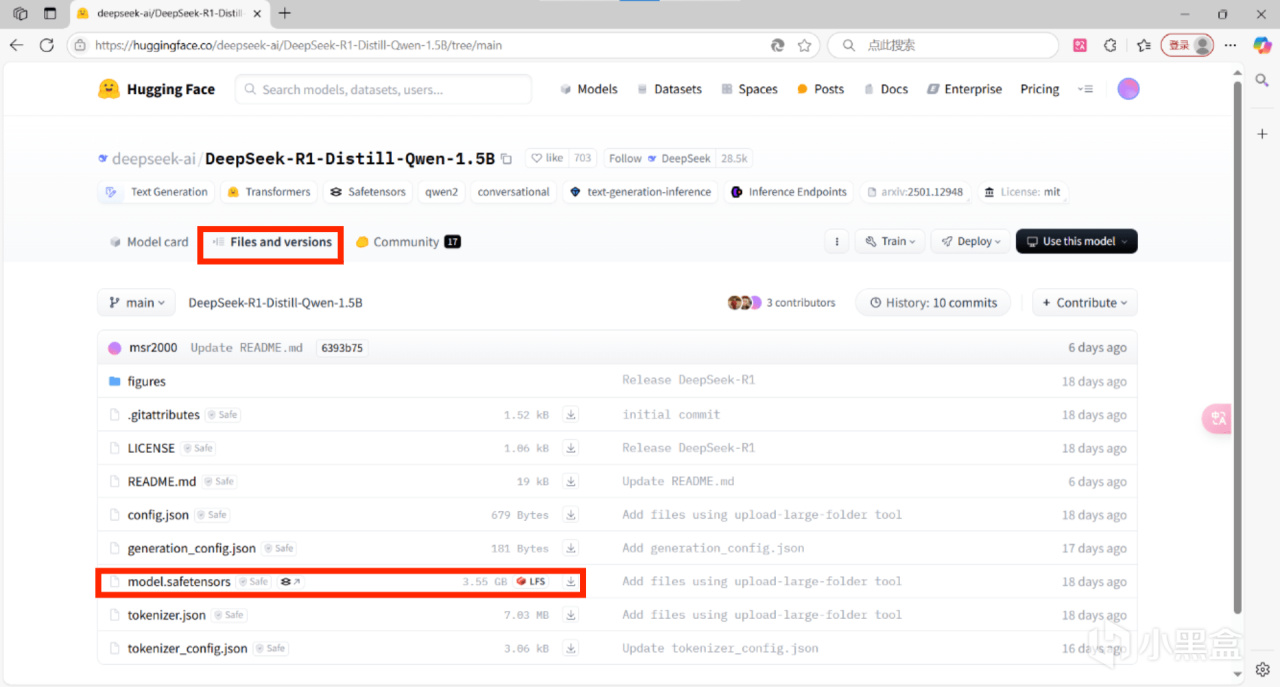The width and height of the screenshot is (1280, 687).
Task: Follow DeepSeek with the Follow button
Action: tap(660, 158)
